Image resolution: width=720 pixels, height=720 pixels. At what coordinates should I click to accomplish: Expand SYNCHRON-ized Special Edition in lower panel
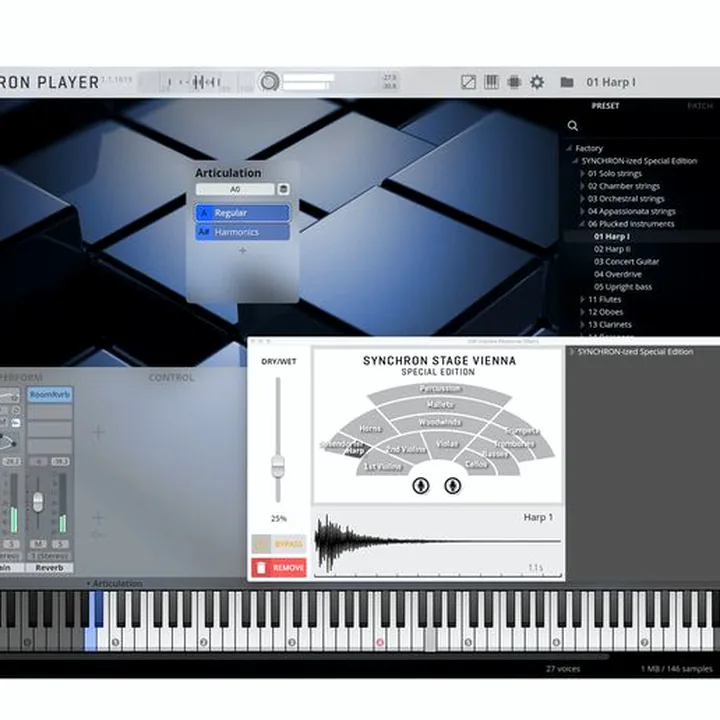point(572,352)
